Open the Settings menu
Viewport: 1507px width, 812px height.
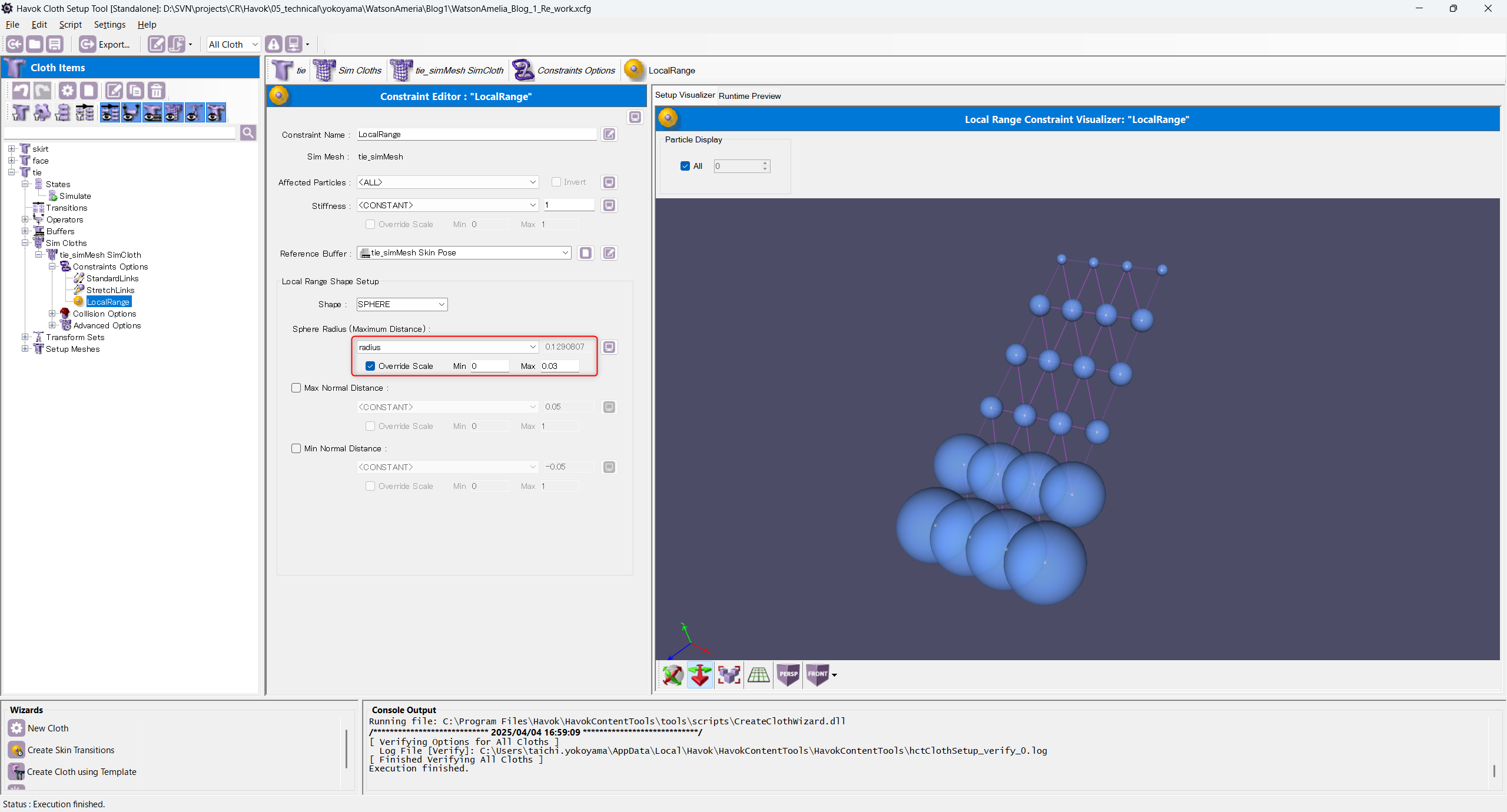[109, 25]
